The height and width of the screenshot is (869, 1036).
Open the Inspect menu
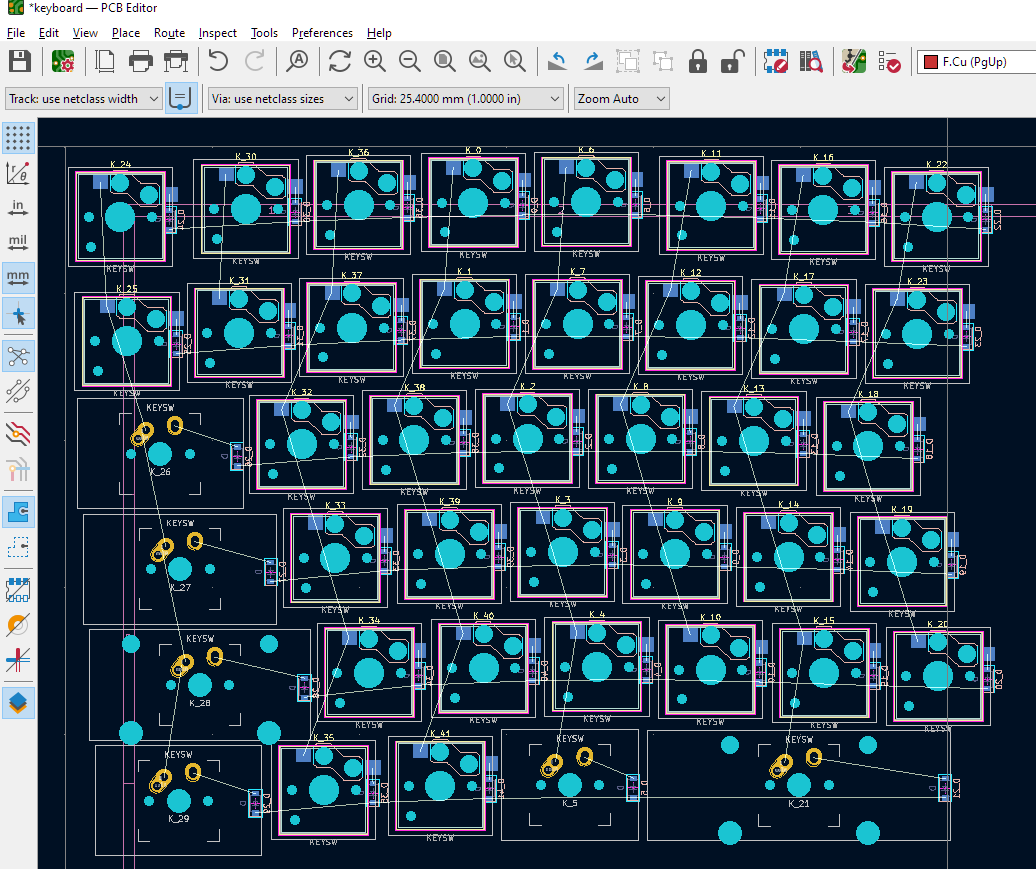[x=217, y=32]
